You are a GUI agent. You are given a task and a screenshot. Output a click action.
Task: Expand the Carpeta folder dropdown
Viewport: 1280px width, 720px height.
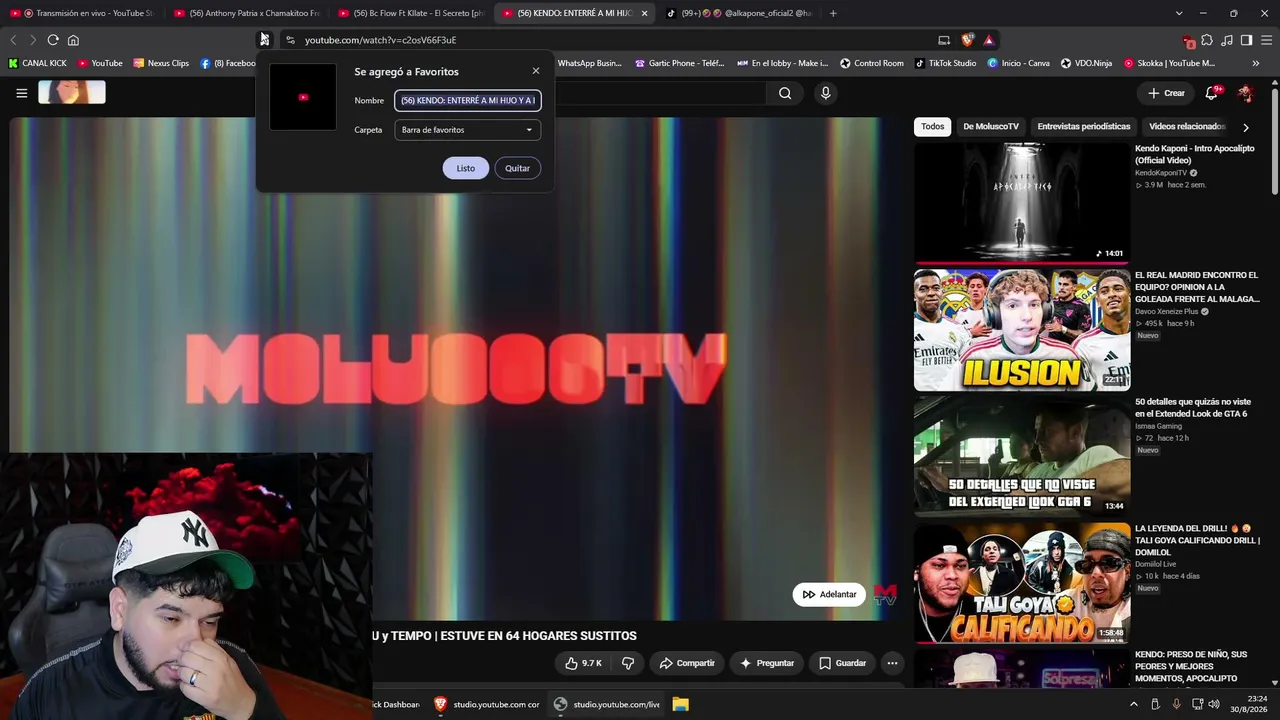coord(468,130)
